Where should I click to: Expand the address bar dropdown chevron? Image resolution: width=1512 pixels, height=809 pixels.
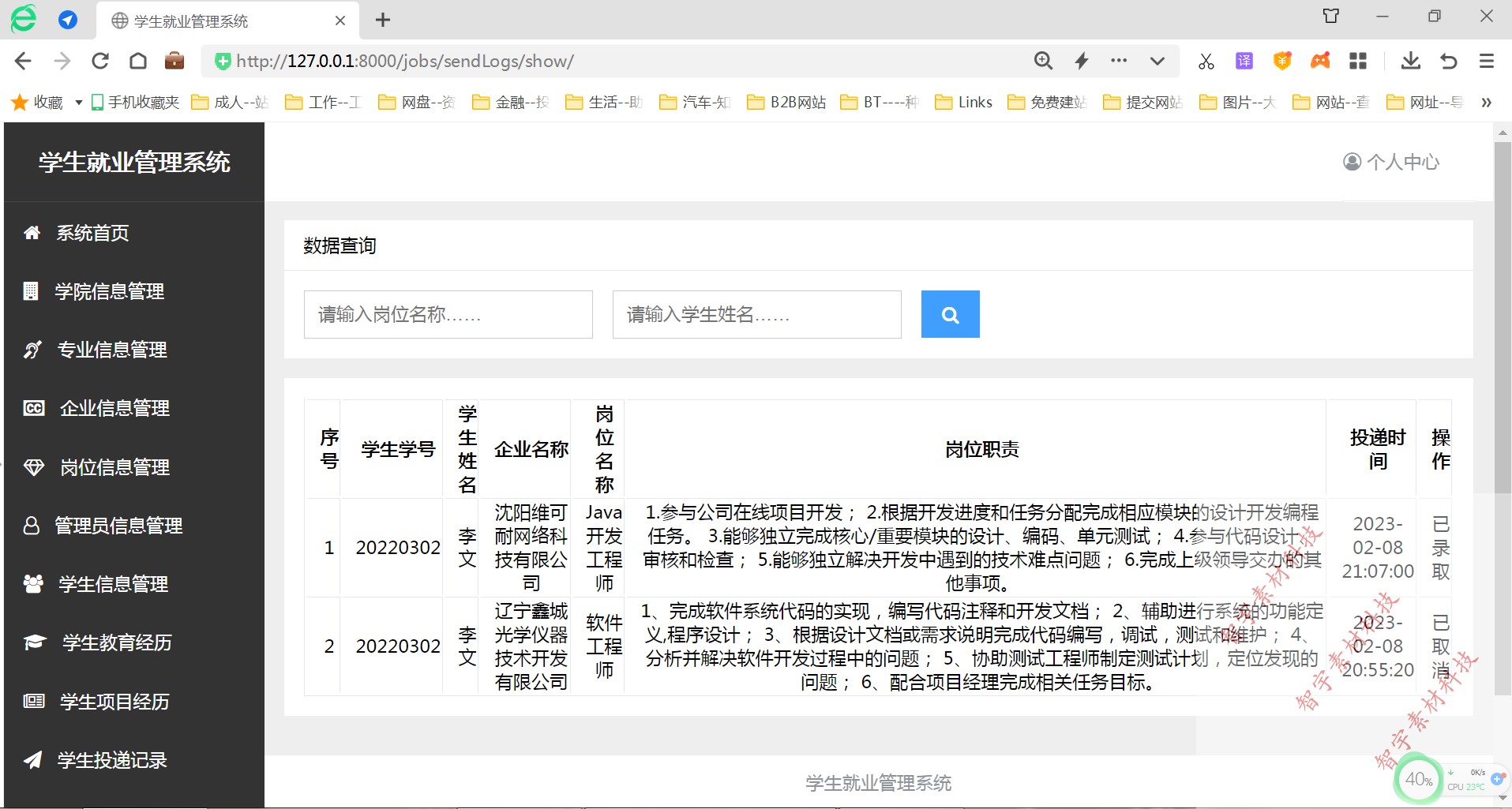pyautogui.click(x=1157, y=61)
